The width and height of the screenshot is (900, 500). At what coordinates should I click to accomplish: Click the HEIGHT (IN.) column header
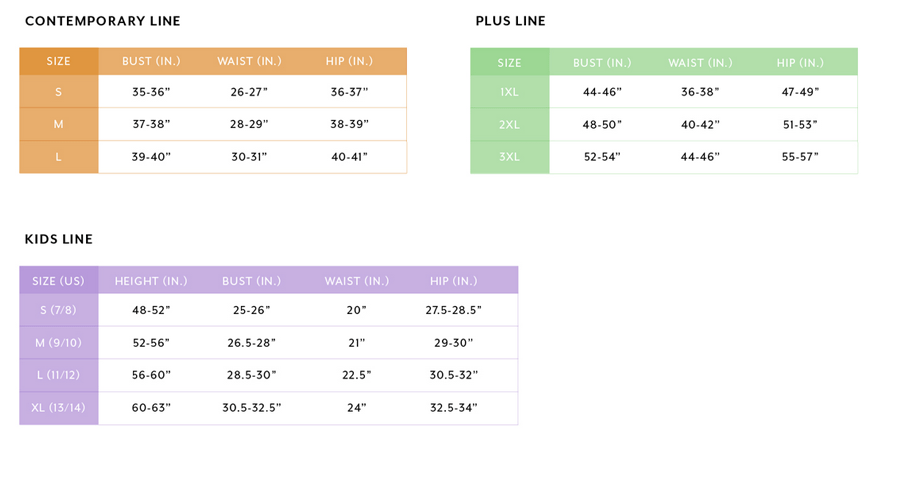click(x=151, y=281)
